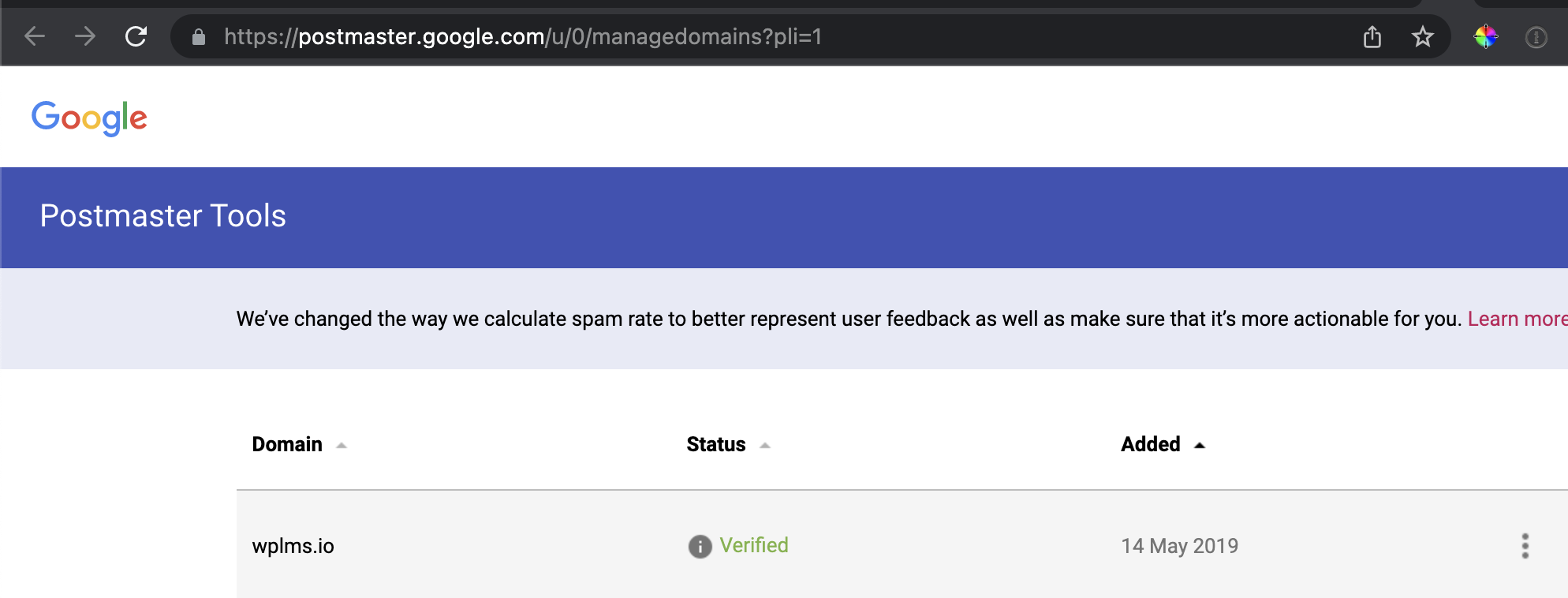Click the browser forward arrow
Viewport: 1568px width, 598px height.
[85, 36]
